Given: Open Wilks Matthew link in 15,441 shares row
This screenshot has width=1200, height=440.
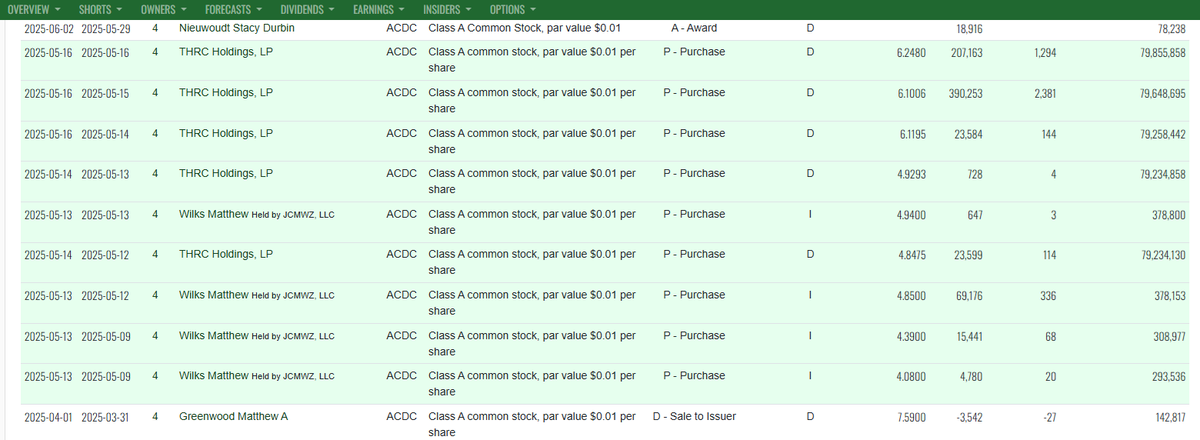Looking at the screenshot, I should tap(213, 335).
